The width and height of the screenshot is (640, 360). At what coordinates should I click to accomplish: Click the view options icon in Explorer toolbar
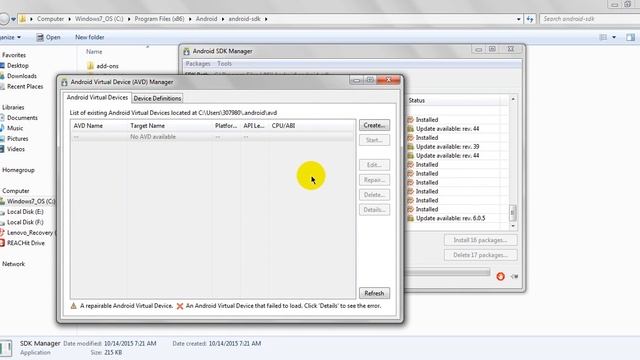pyautogui.click(x=603, y=38)
